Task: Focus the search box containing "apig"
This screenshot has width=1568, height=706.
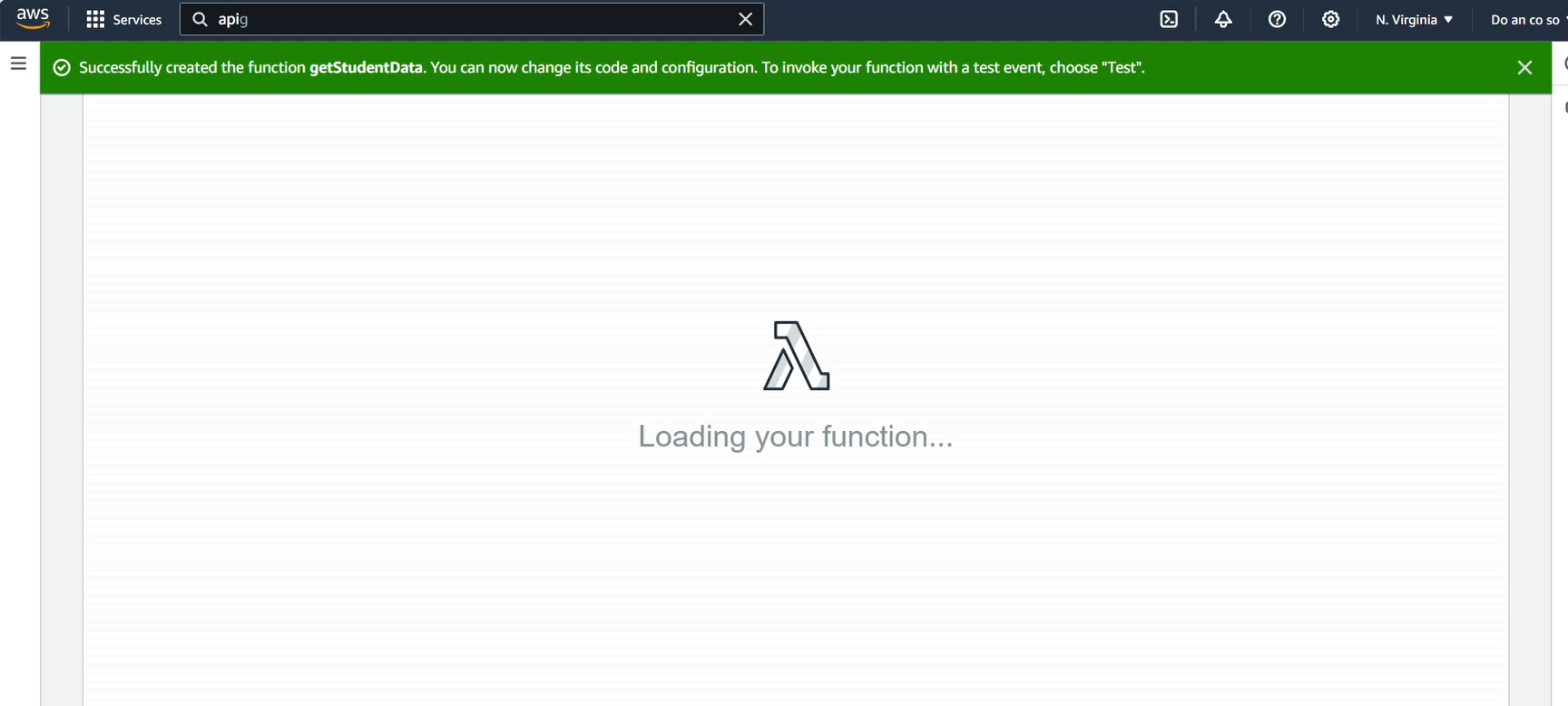Action: point(471,19)
